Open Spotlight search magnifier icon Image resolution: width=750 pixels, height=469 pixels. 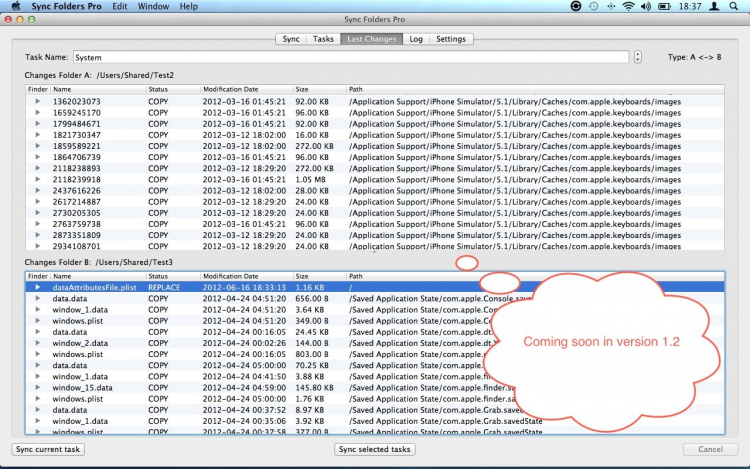click(734, 6)
